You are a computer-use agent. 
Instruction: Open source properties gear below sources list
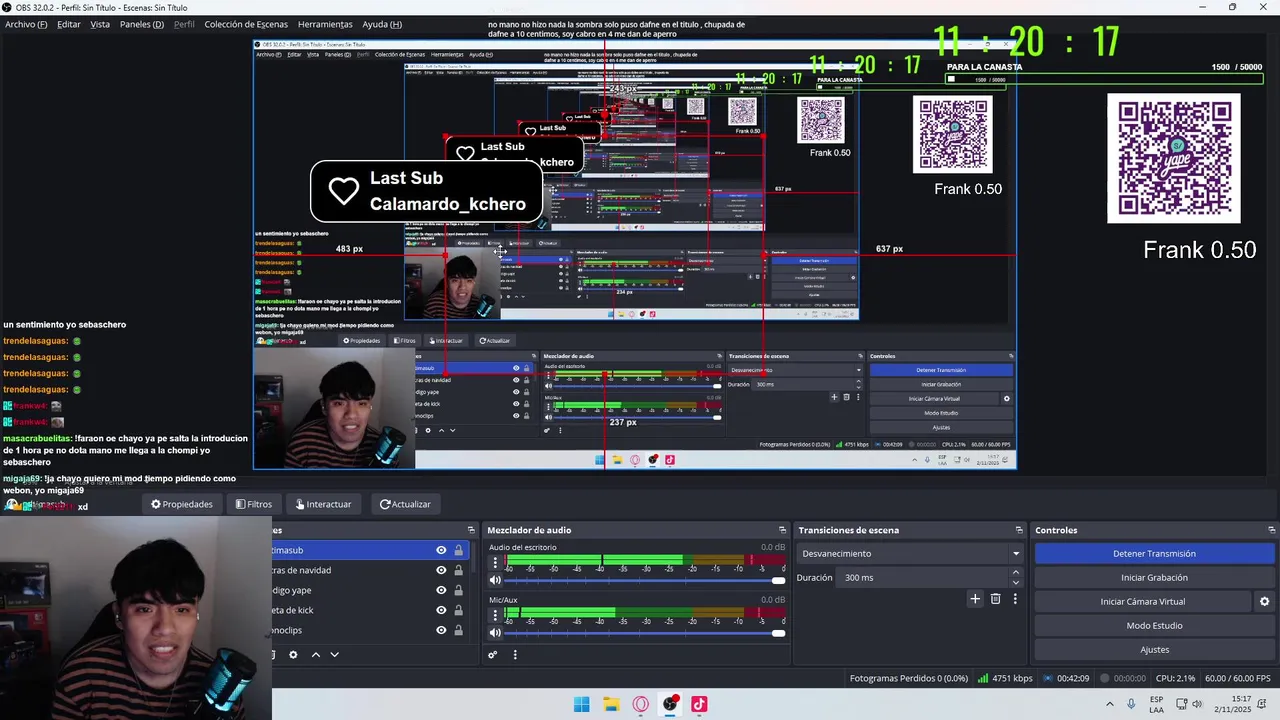click(x=293, y=655)
